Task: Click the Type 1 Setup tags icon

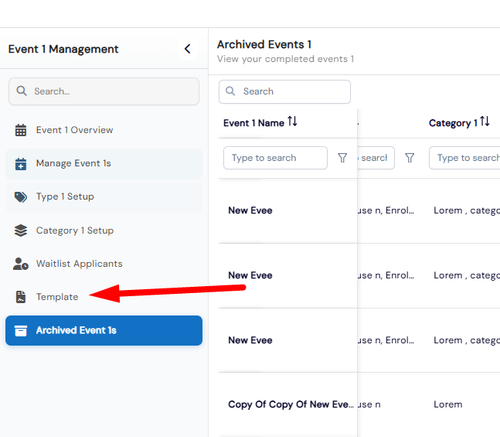Action: 21,197
